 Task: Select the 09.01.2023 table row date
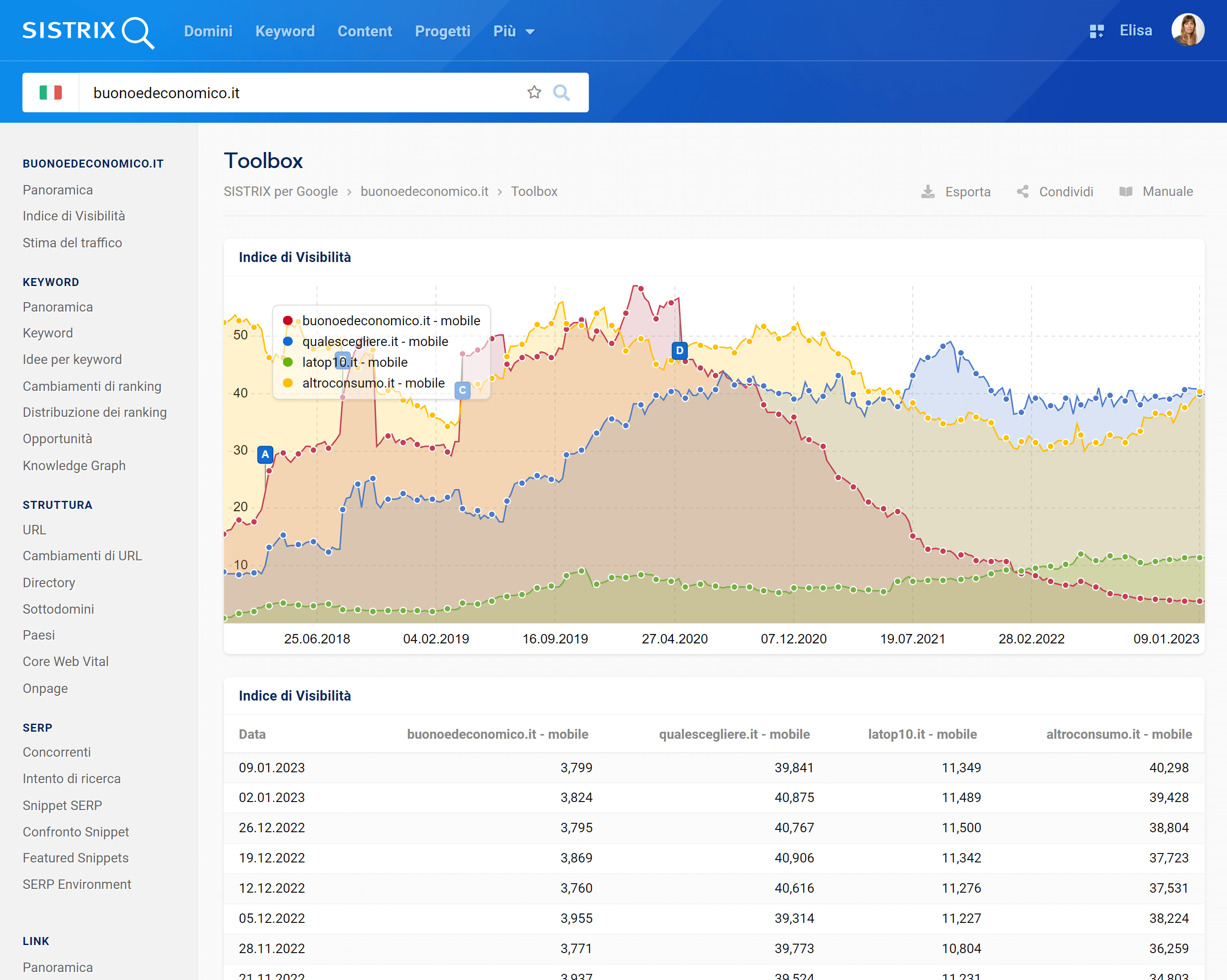pyautogui.click(x=272, y=768)
